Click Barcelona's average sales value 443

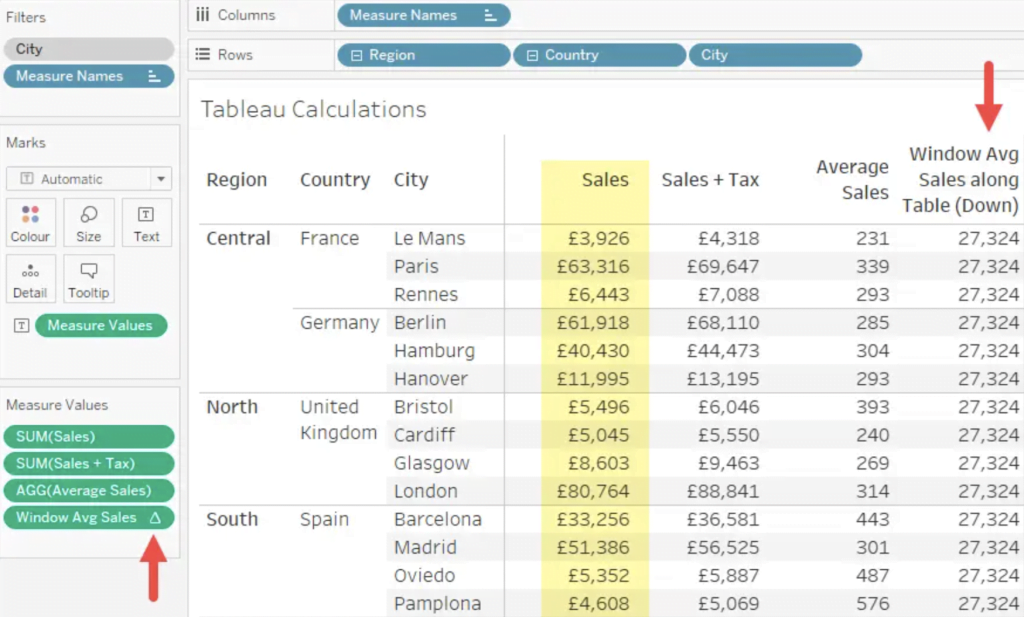pos(872,519)
